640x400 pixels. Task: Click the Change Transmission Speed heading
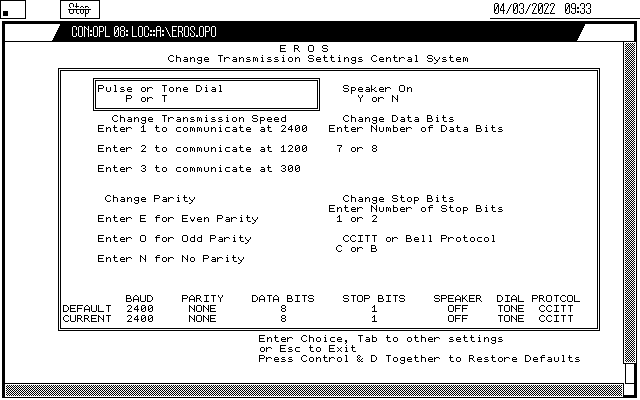pyautogui.click(x=198, y=119)
